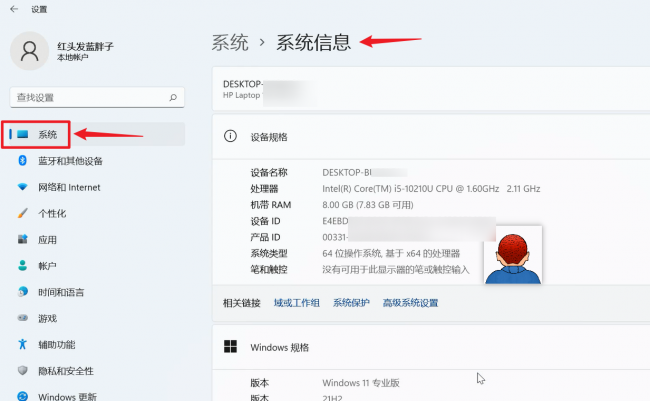This screenshot has height=401, width=650.
Task: Click the edition value Windows 11 专业版
Action: 361,383
